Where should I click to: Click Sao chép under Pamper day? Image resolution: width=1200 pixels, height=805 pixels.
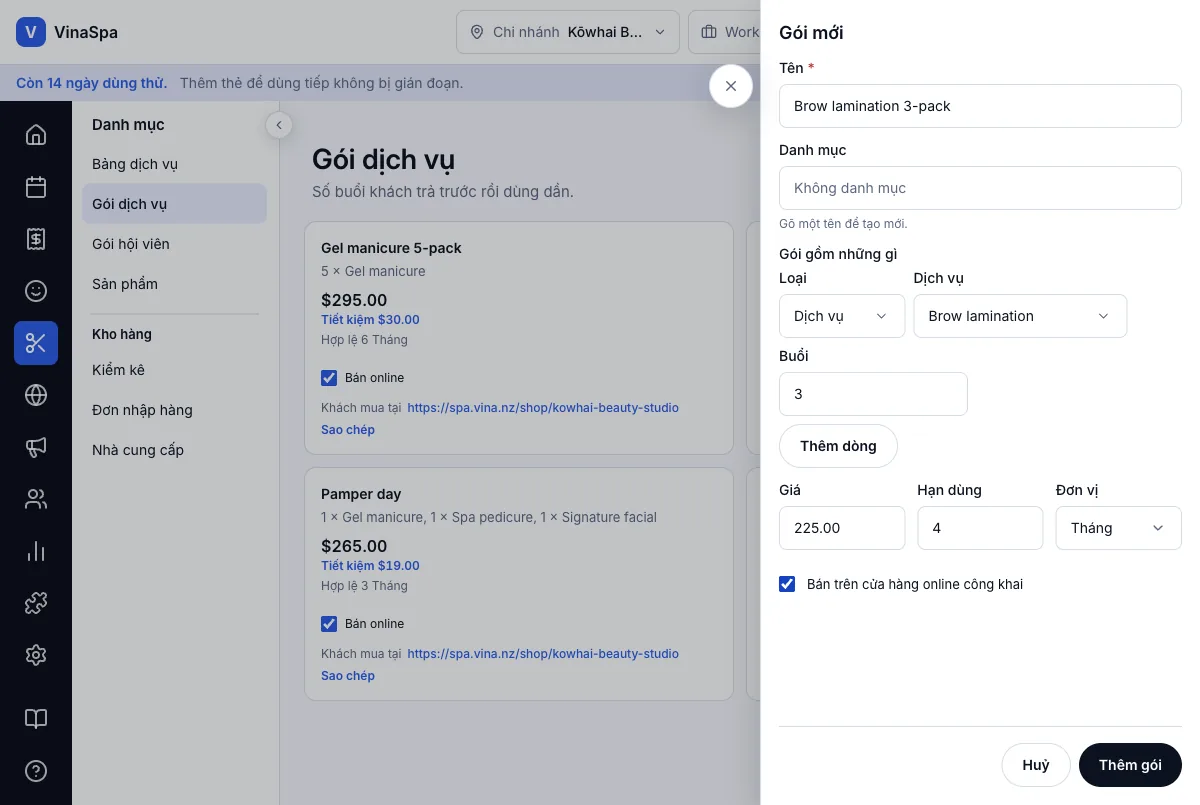point(348,676)
